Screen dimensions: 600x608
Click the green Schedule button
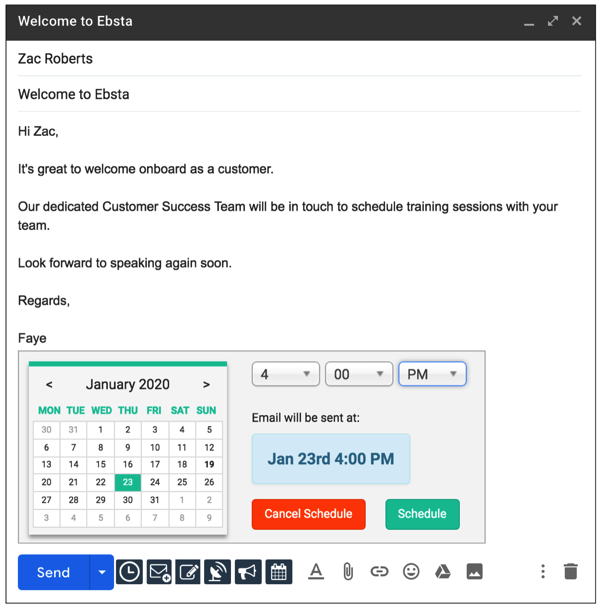pos(422,514)
